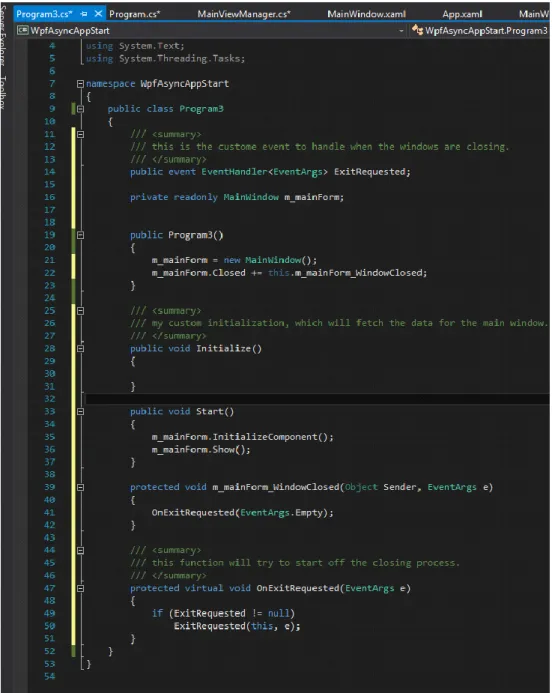Click m_mainForm.Closed on line 22
This screenshot has height=693, width=552.
[x=198, y=273]
